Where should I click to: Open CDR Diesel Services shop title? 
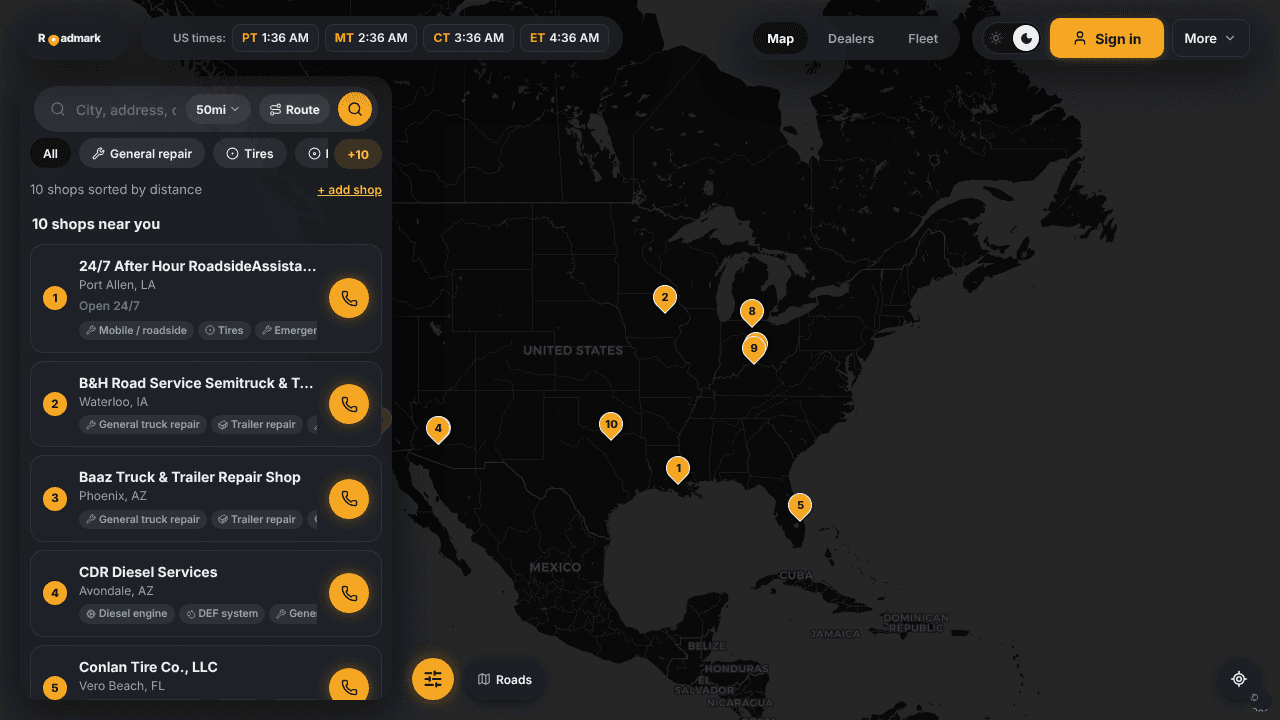tap(148, 572)
